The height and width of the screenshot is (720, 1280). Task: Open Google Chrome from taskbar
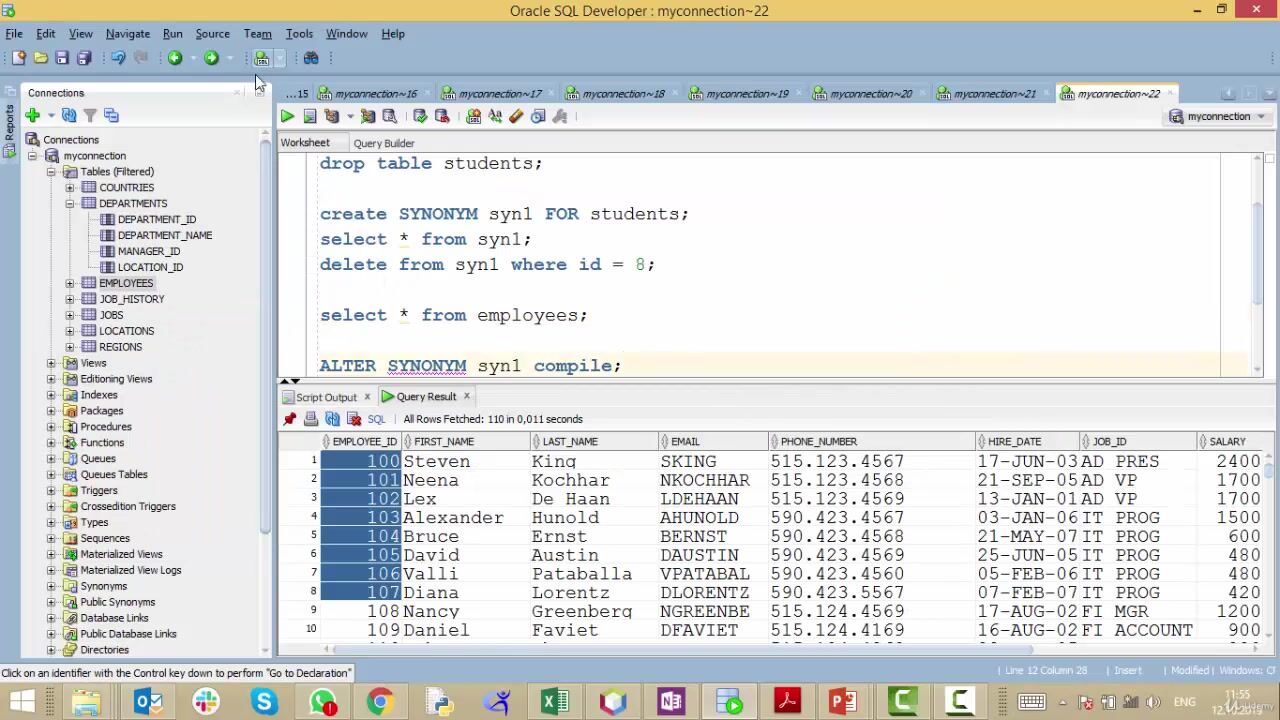pyautogui.click(x=380, y=701)
